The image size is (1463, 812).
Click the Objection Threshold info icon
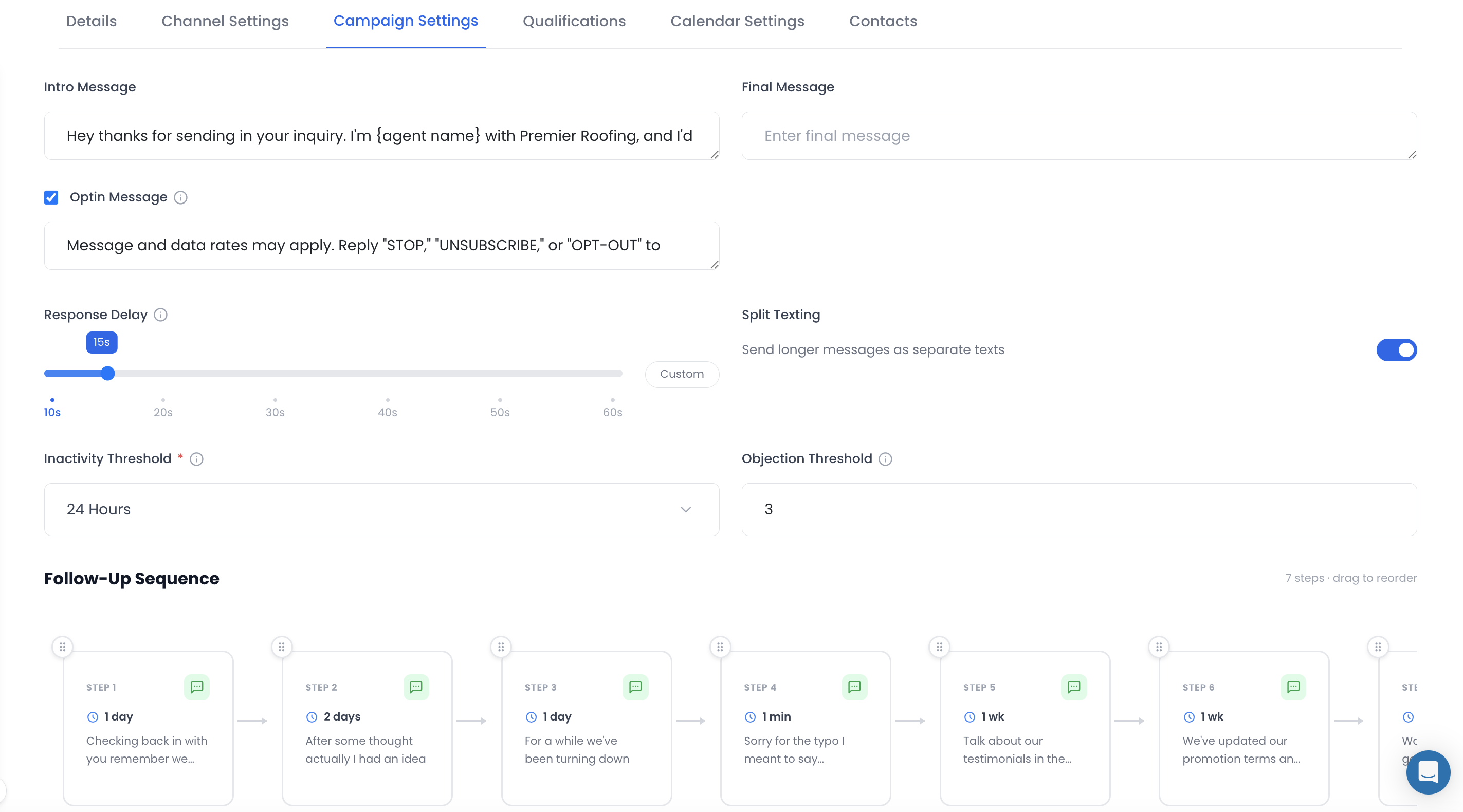point(885,459)
